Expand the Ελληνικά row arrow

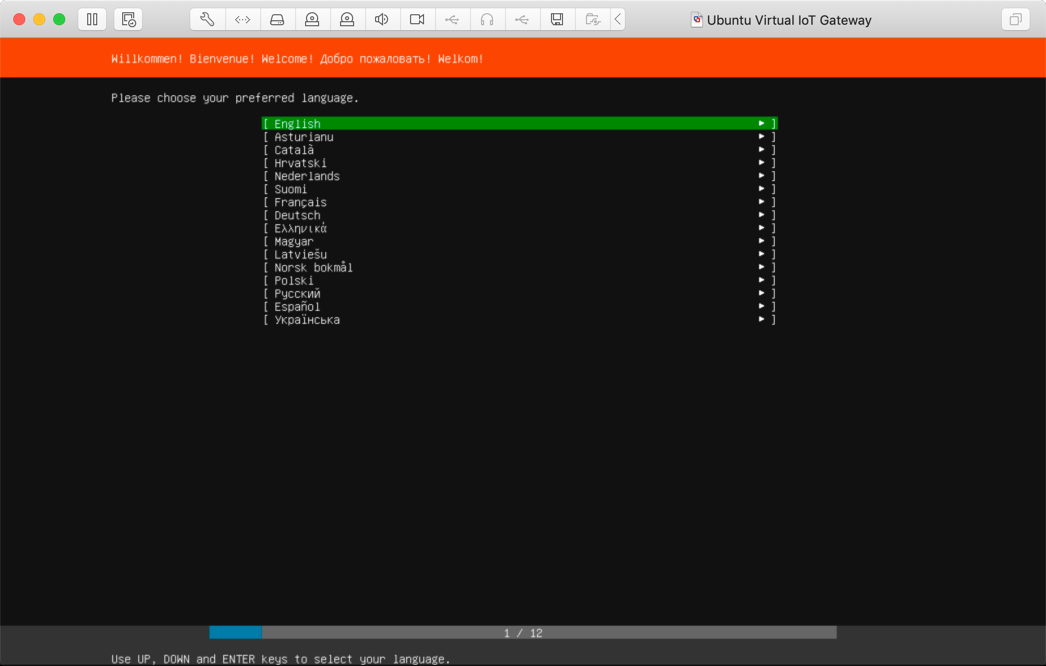click(x=761, y=228)
